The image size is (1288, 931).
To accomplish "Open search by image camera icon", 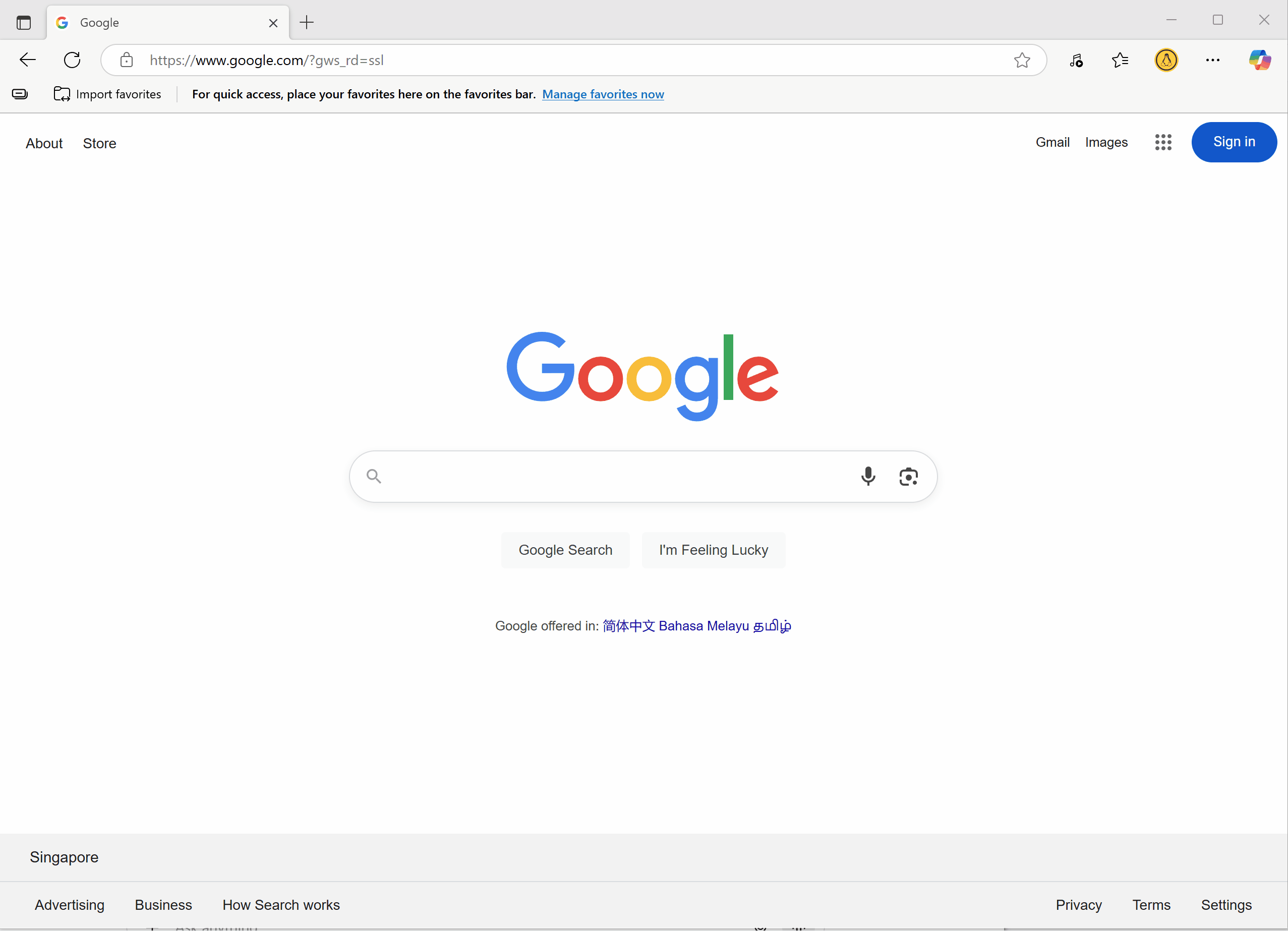I will coord(908,477).
